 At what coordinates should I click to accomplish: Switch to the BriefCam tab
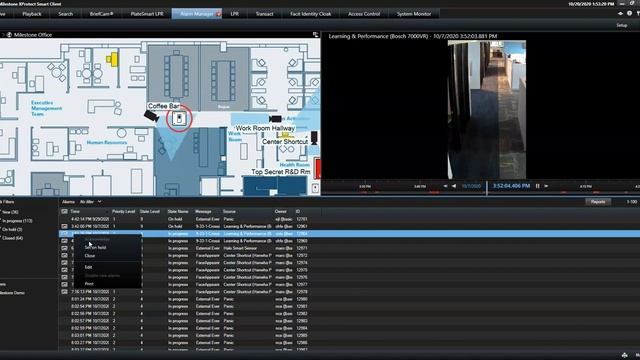(x=102, y=14)
